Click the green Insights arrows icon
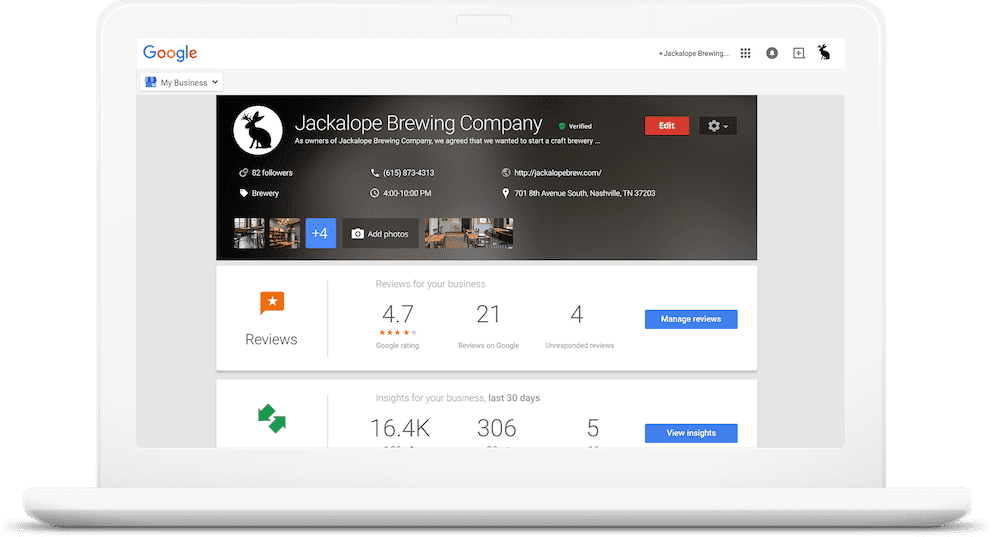Viewport: 992px width, 537px height. (272, 419)
